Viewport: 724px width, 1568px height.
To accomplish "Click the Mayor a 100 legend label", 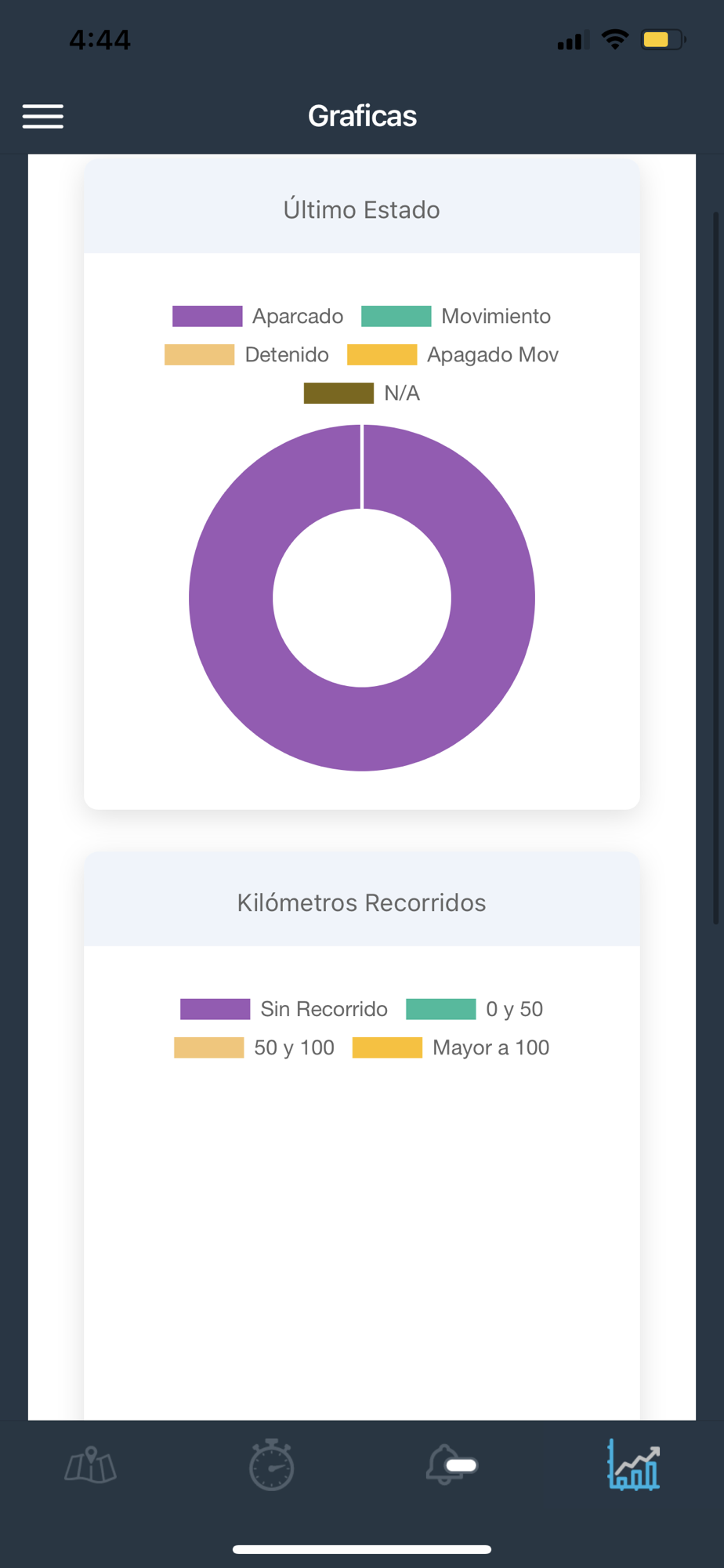I will coord(491,1047).
